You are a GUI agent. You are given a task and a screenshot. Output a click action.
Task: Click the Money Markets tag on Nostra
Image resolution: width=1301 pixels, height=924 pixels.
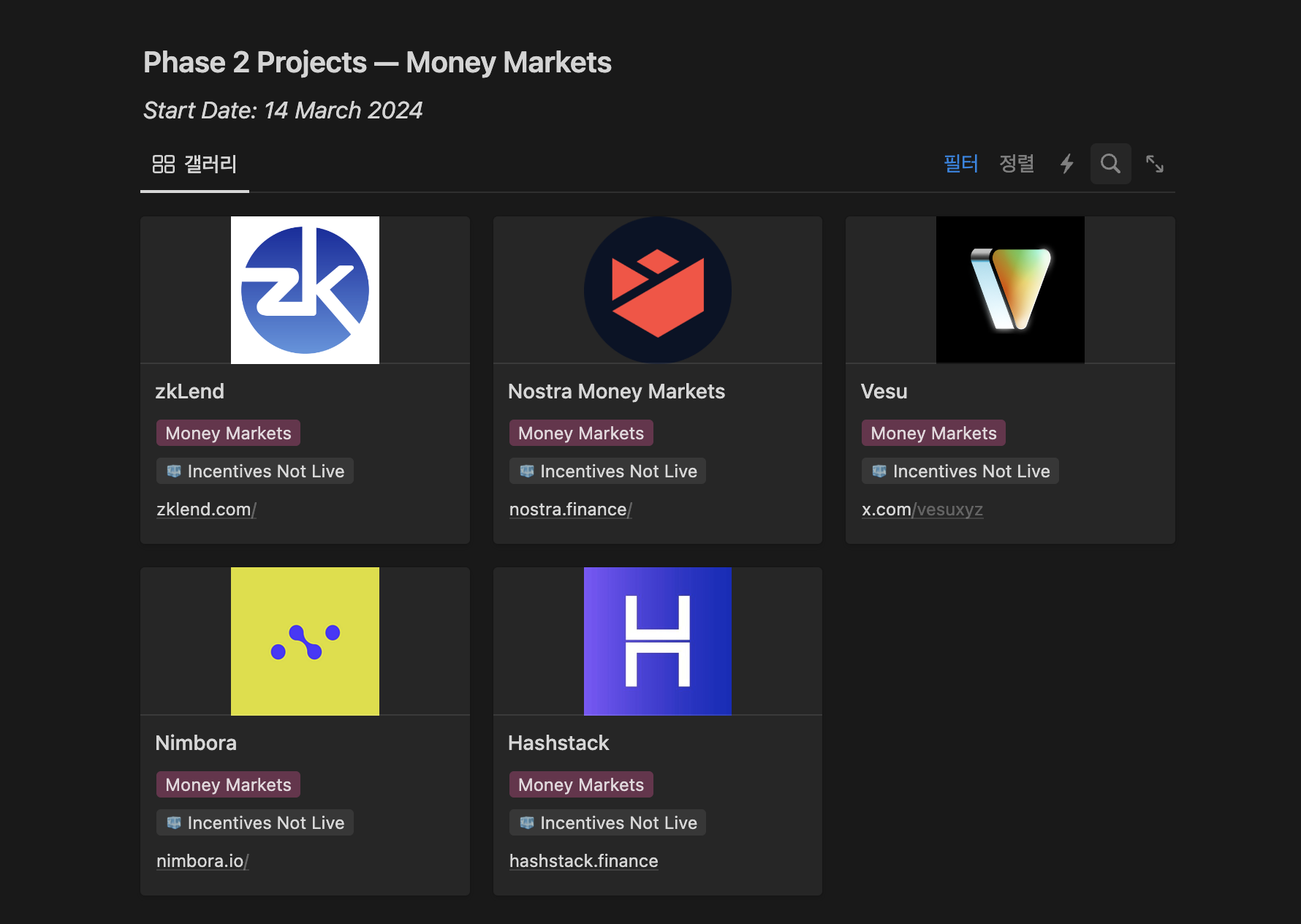pyautogui.click(x=581, y=433)
